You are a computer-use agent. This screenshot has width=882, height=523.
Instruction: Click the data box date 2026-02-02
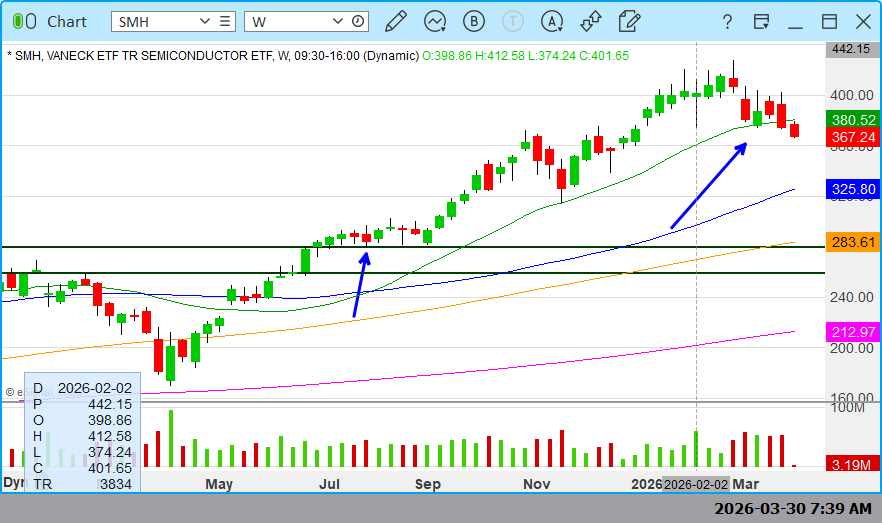[94, 388]
